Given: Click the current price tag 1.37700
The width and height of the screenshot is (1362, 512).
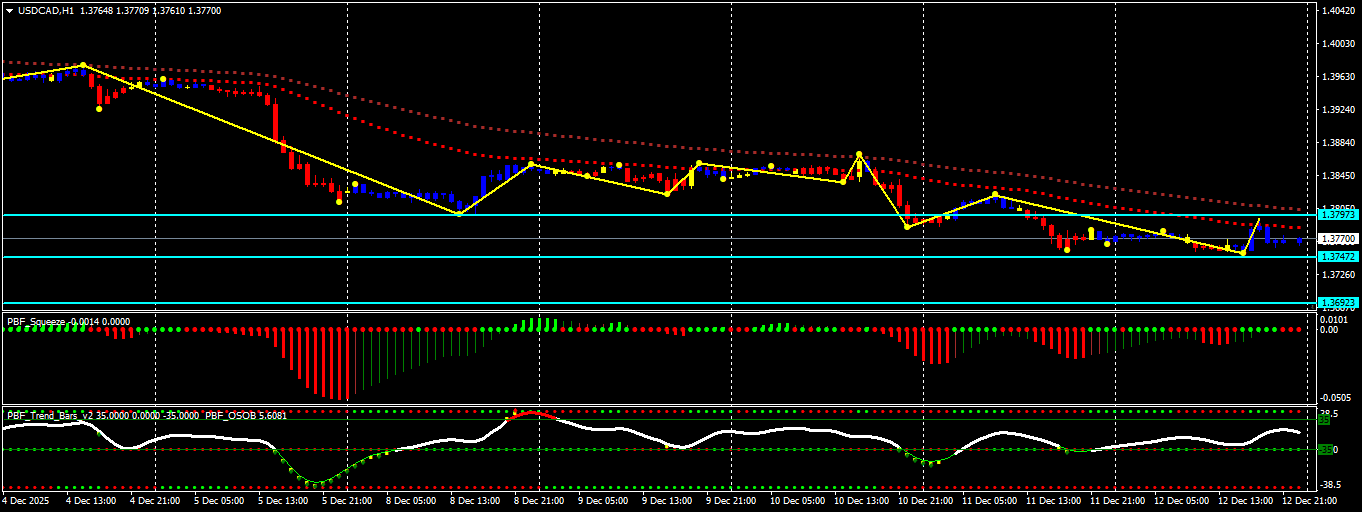Looking at the screenshot, I should tap(1337, 239).
